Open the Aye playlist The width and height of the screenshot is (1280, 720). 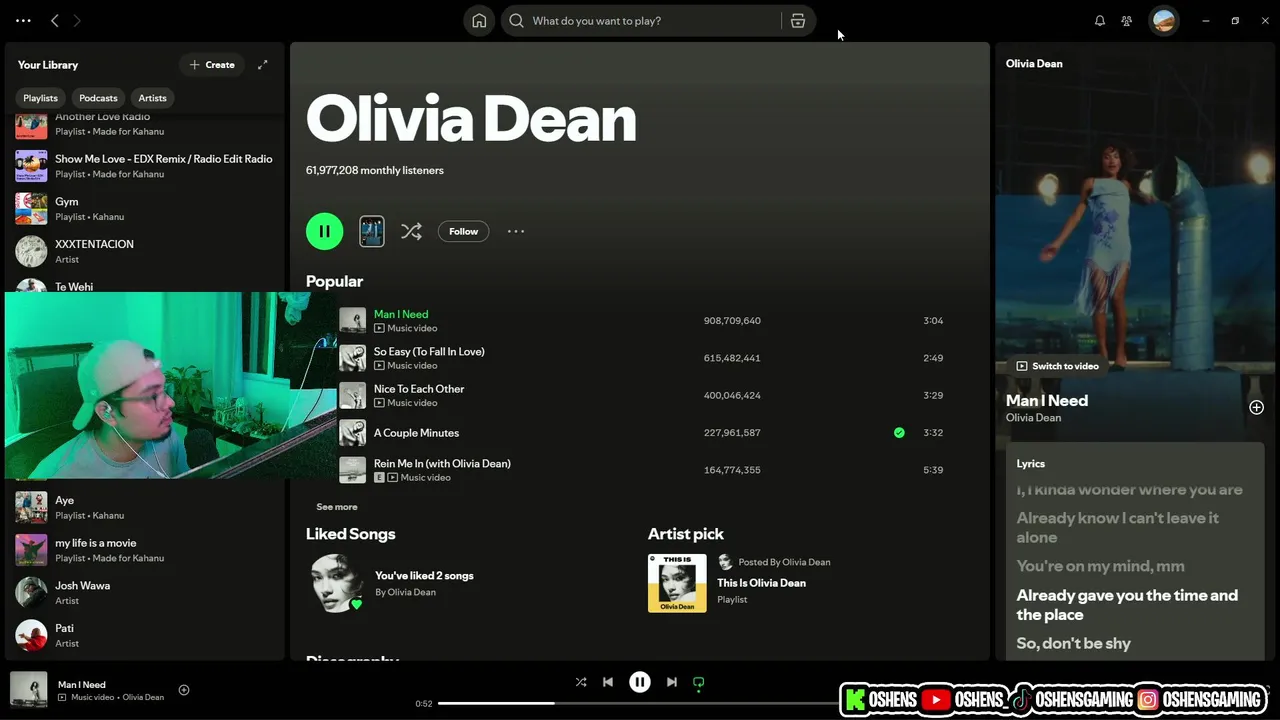click(x=145, y=507)
